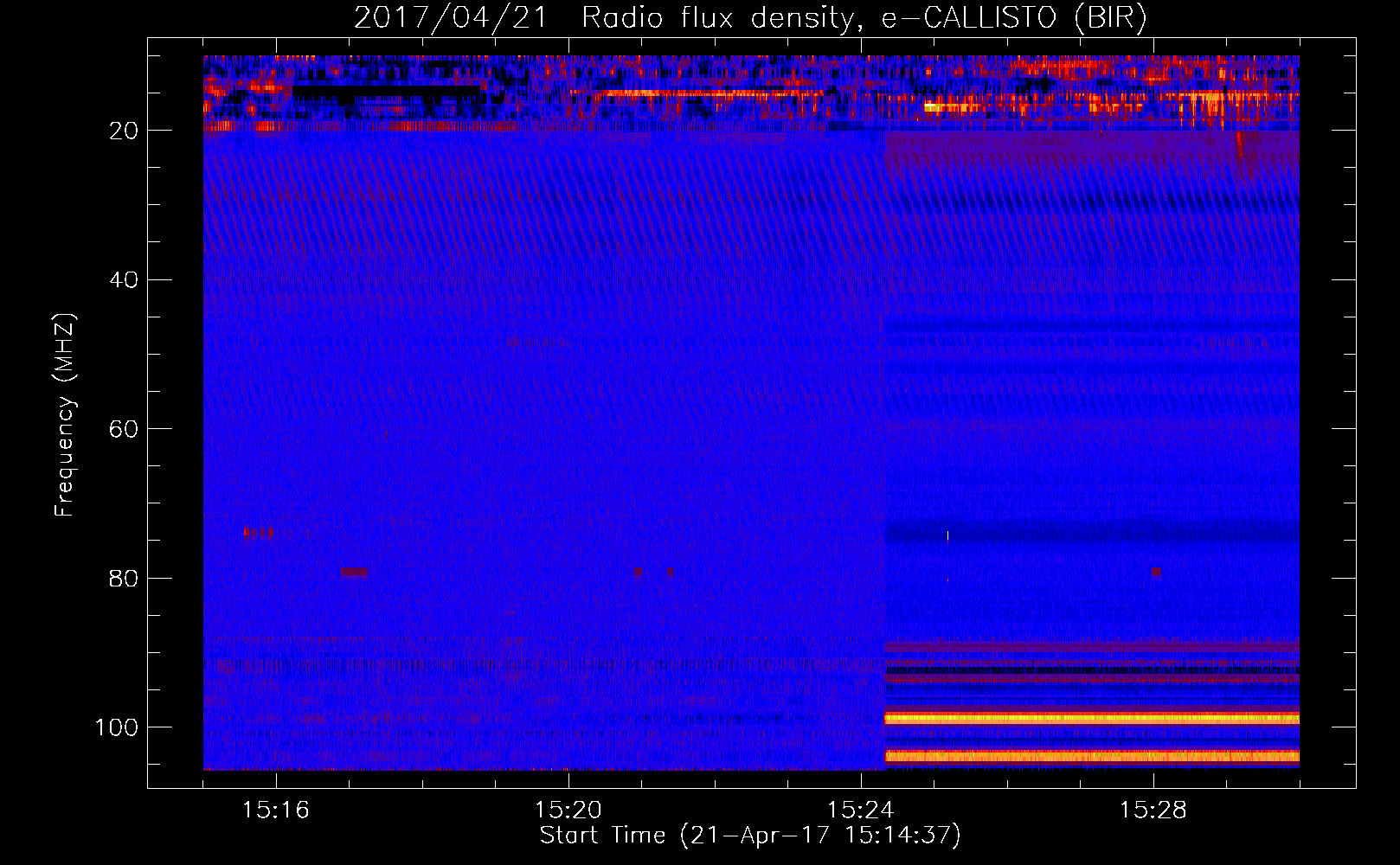Click the 80 frequency tick label

tap(124, 578)
